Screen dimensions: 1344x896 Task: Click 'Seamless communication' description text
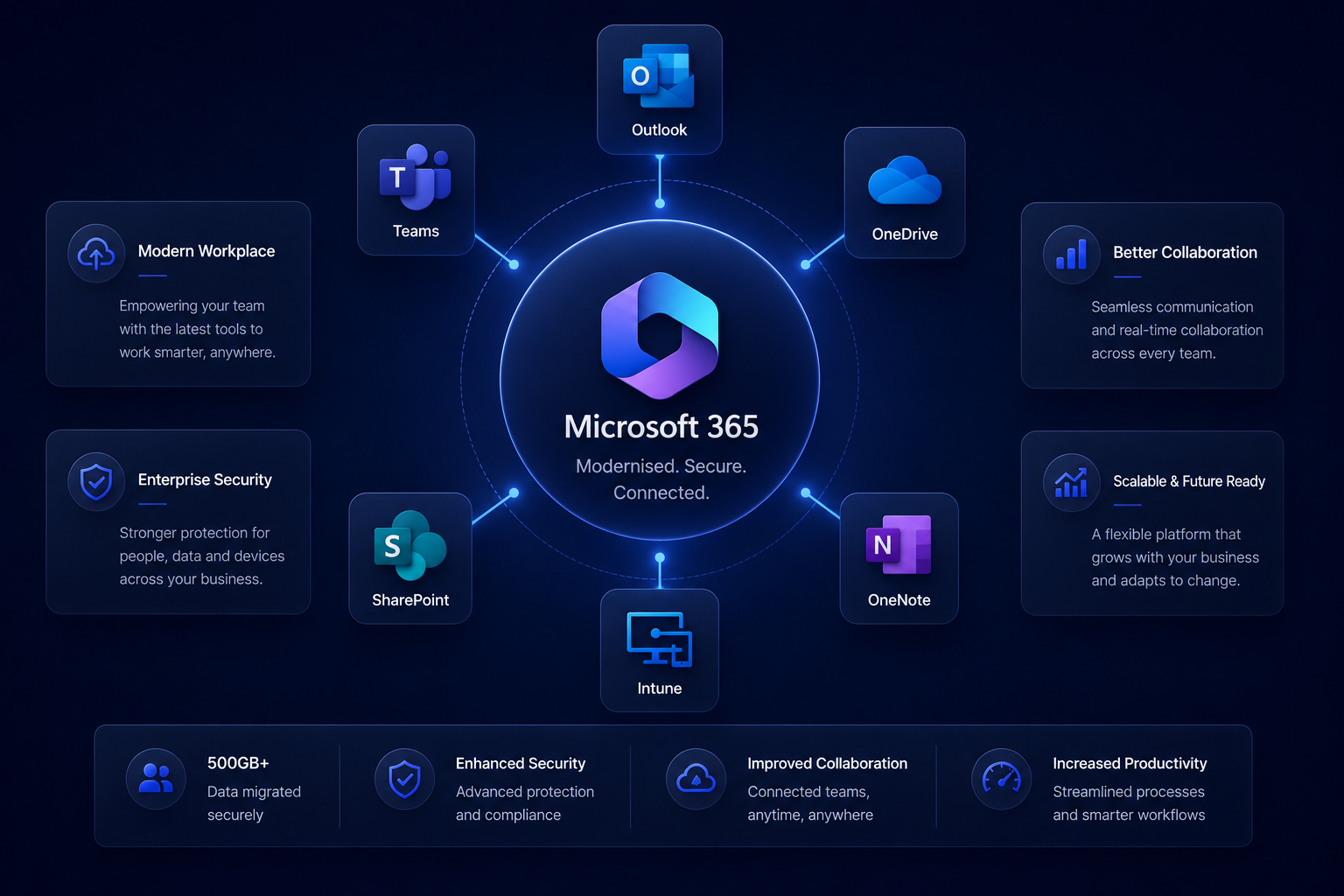coord(1177,330)
